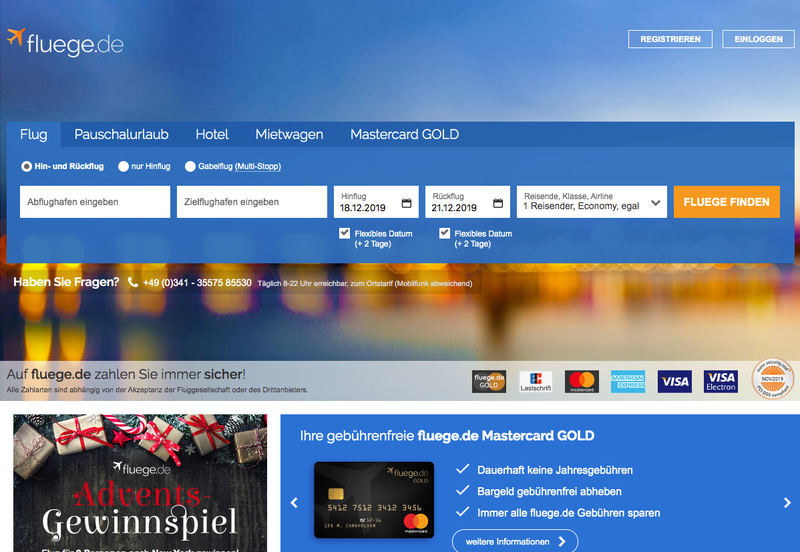The width and height of the screenshot is (800, 552).
Task: Click Immer alle fluege.de Gebühren sparen text
Action: tap(569, 513)
